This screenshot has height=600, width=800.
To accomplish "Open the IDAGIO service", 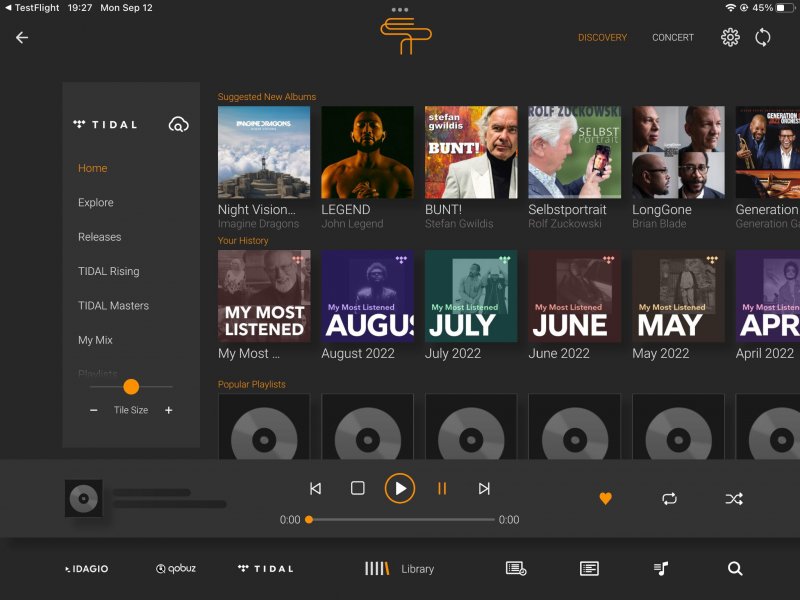I will tap(87, 569).
